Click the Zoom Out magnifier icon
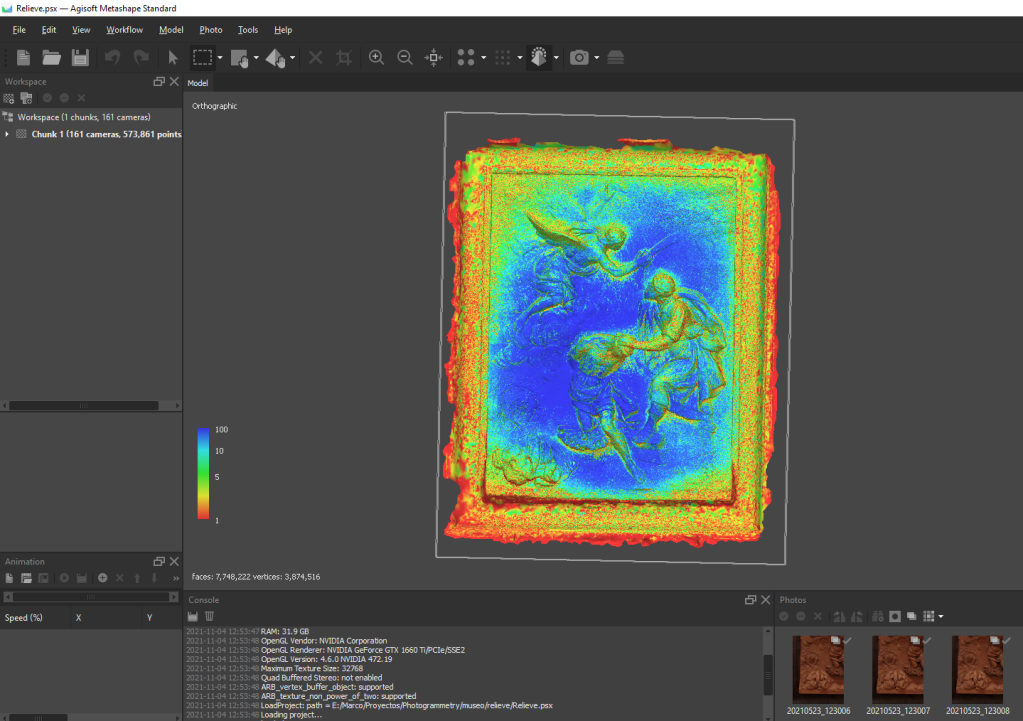The width and height of the screenshot is (1023, 721). tap(405, 58)
